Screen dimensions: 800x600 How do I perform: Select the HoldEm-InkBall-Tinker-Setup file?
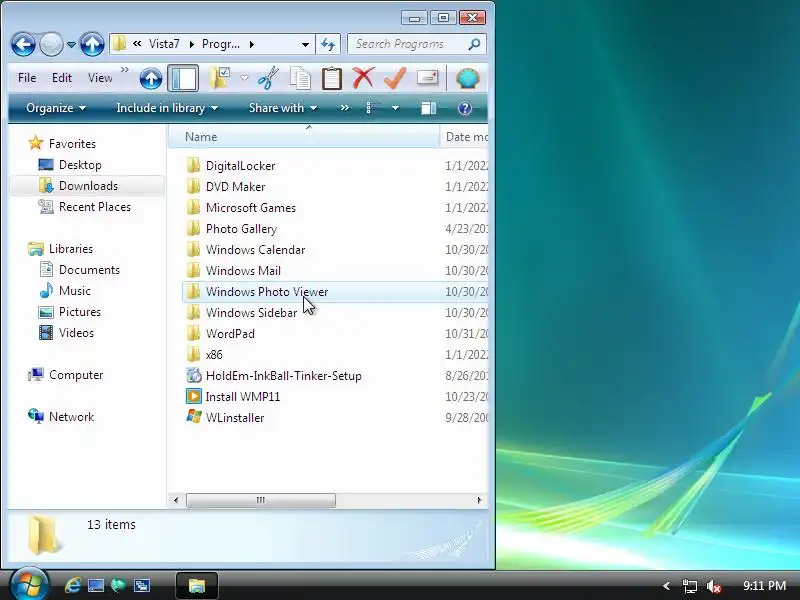pos(283,376)
